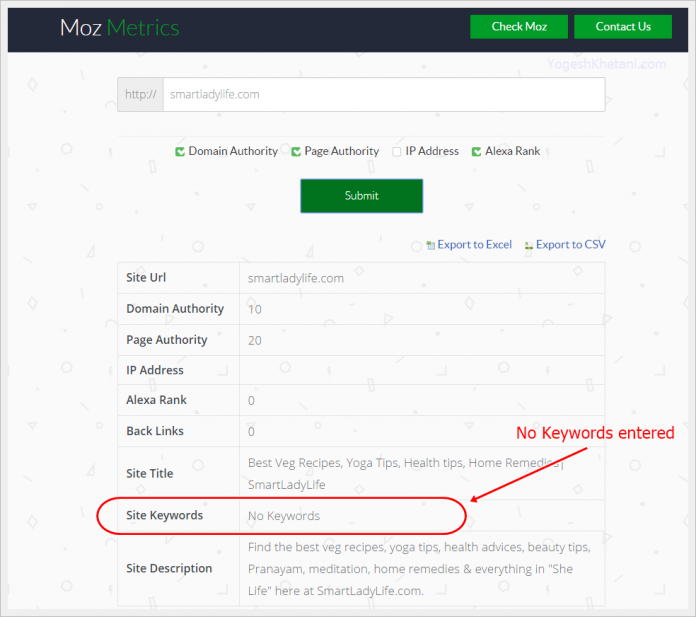This screenshot has width=696, height=617.
Task: Select the Page Authority value 20
Action: (x=255, y=340)
